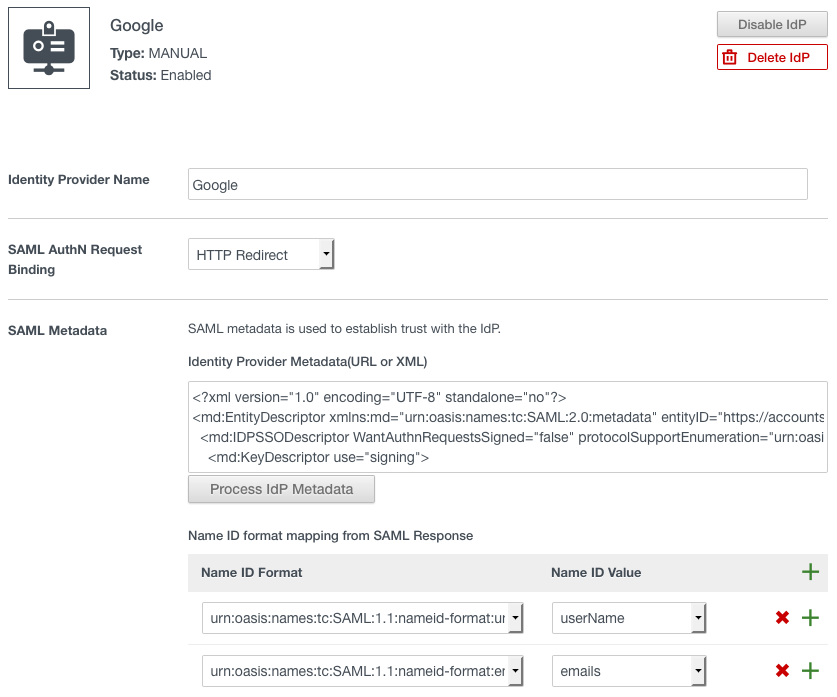This screenshot has width=837, height=697.
Task: Click the Process IdP Metadata button
Action: (281, 489)
